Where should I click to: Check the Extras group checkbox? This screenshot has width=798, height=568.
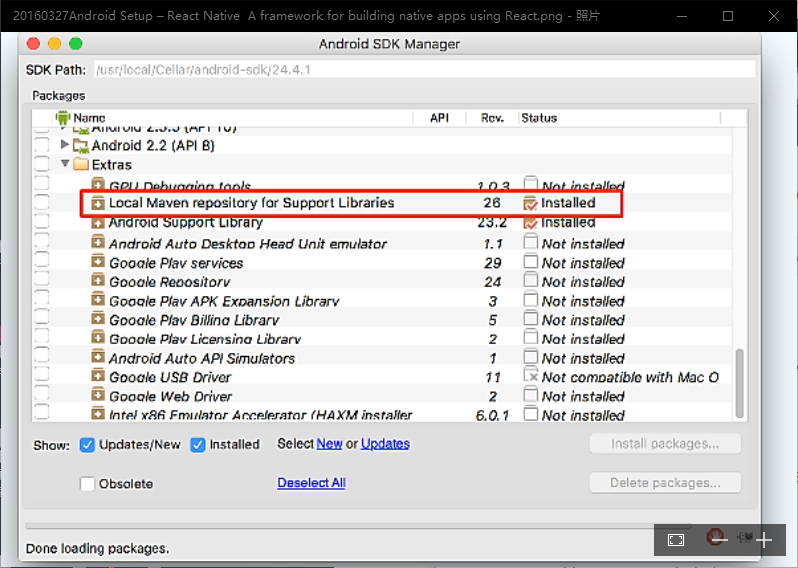coord(42,164)
